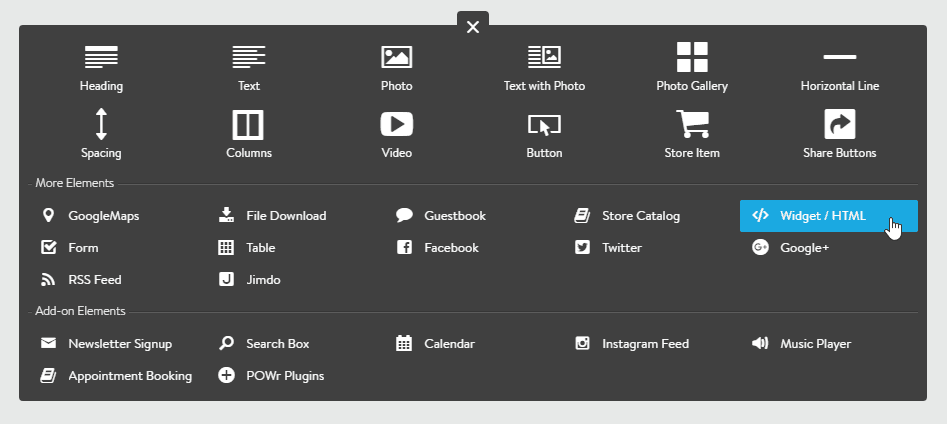Add a Horizontal Line element
947x424 pixels.
pos(840,58)
